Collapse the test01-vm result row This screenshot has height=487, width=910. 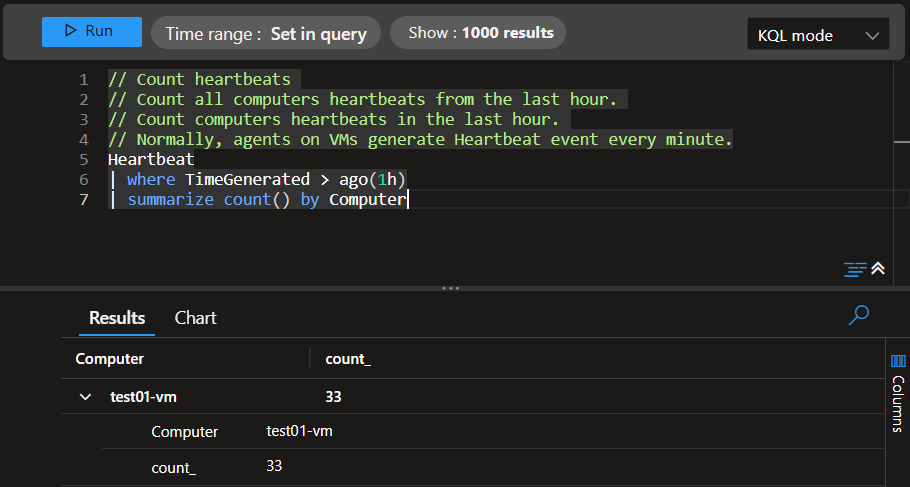[85, 397]
